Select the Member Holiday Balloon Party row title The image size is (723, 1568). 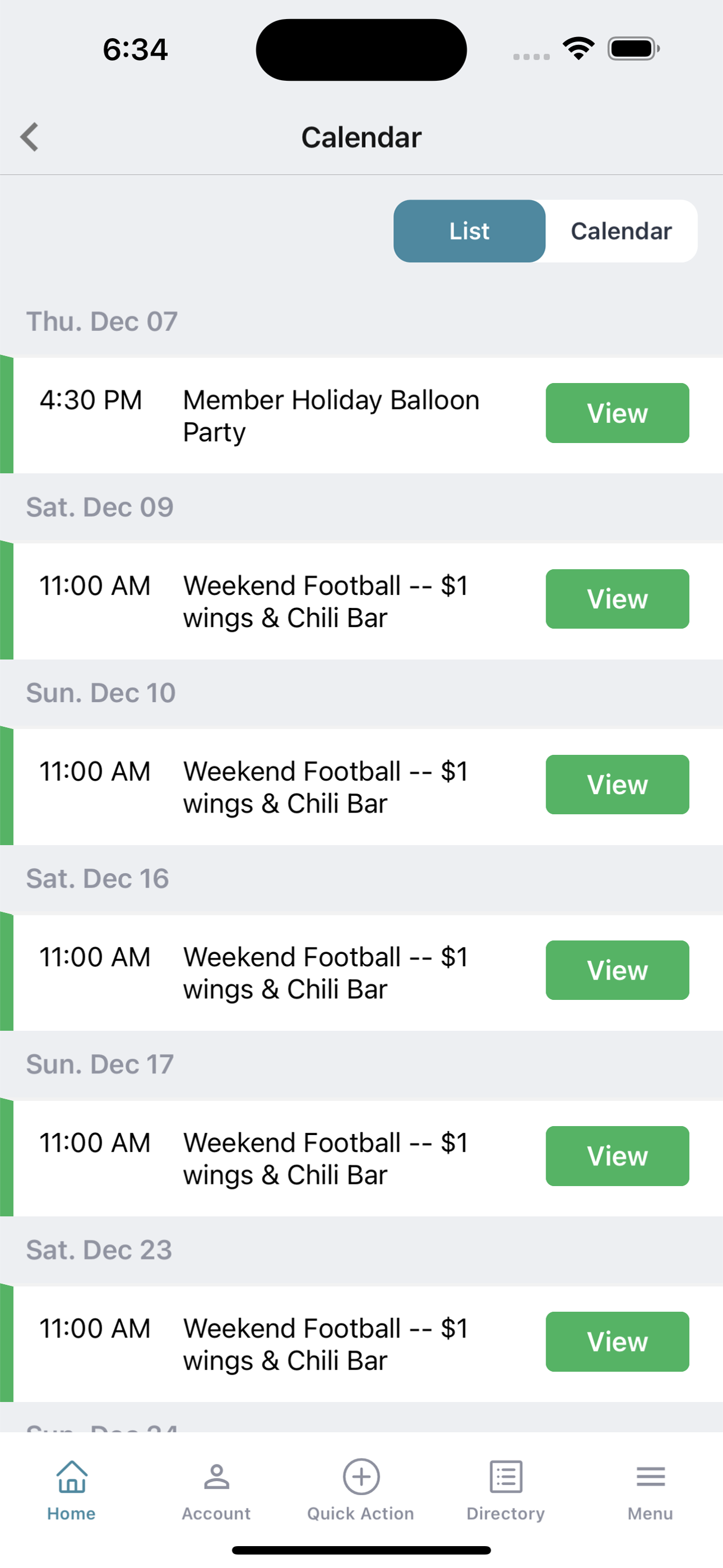(331, 416)
